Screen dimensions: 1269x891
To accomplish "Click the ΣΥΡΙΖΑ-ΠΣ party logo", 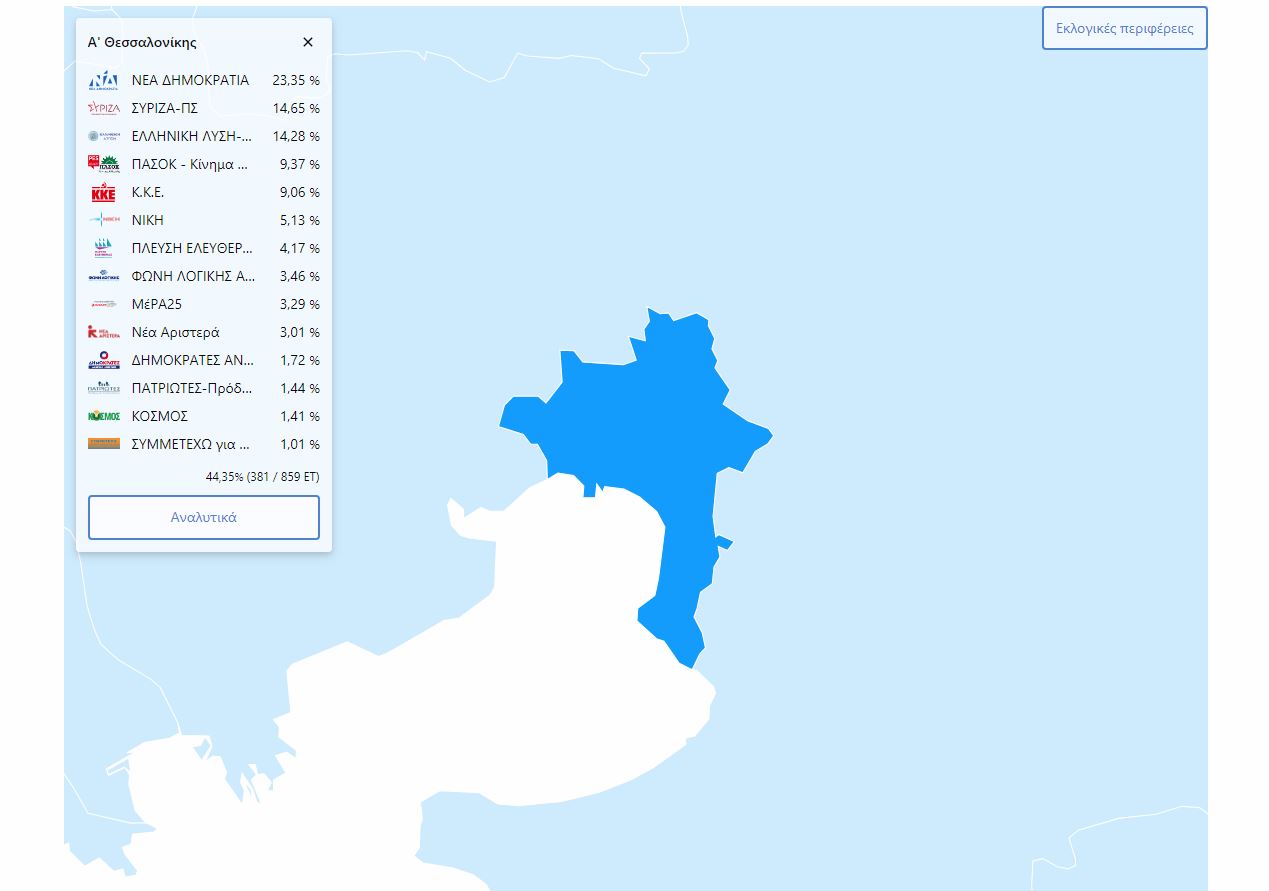I will point(103,108).
